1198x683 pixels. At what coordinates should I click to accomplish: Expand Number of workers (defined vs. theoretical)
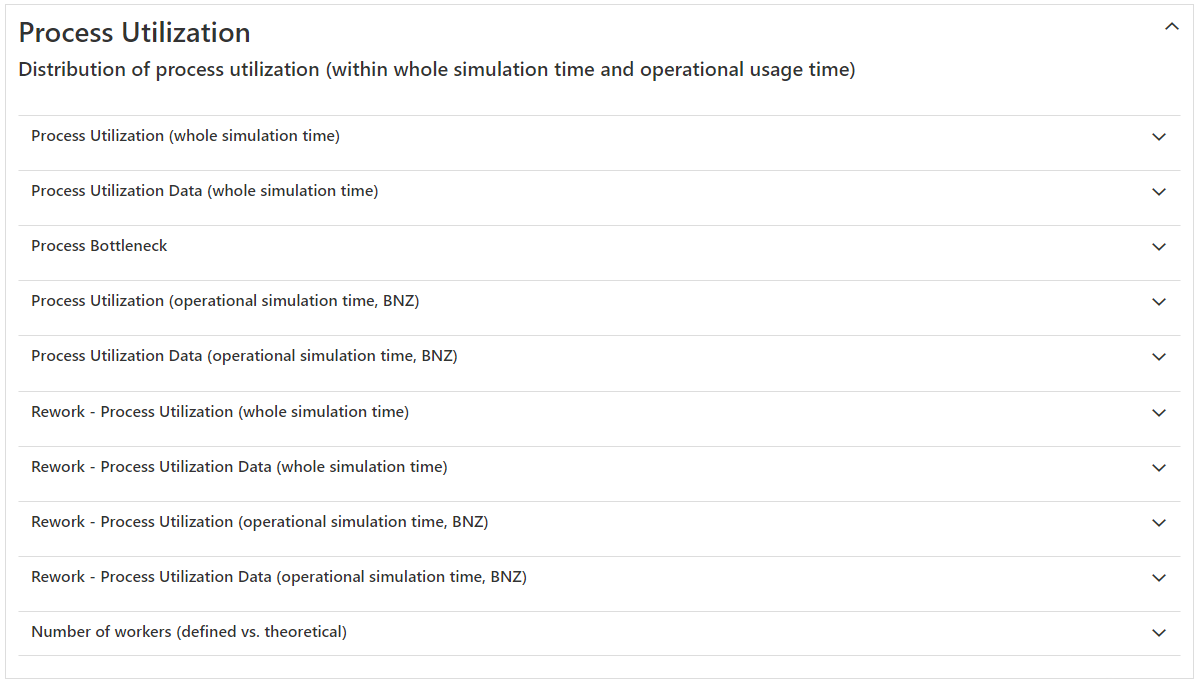coord(189,632)
